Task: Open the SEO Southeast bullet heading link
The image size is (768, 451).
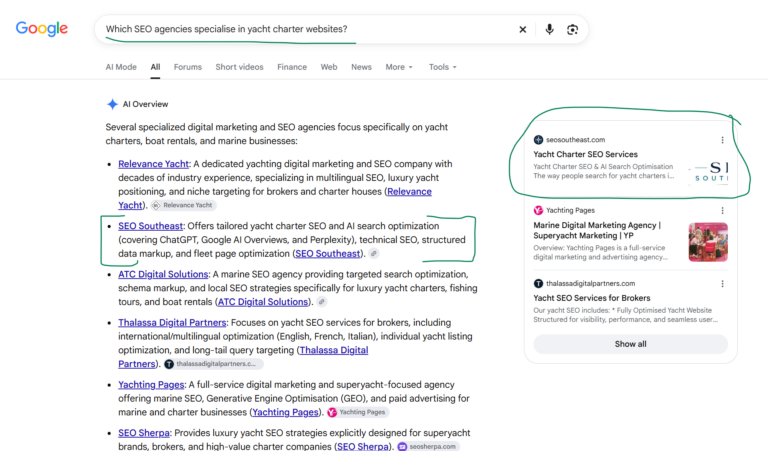Action: 150,226
